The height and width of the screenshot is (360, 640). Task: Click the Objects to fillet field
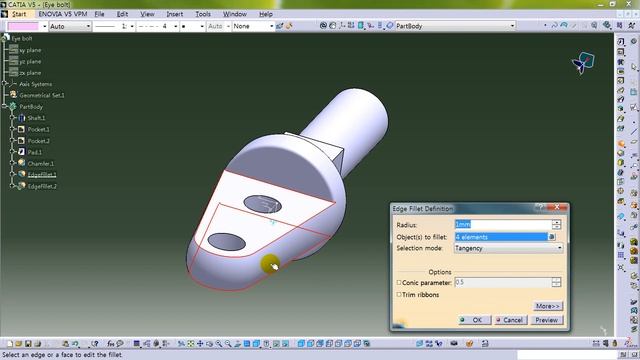click(x=501, y=237)
